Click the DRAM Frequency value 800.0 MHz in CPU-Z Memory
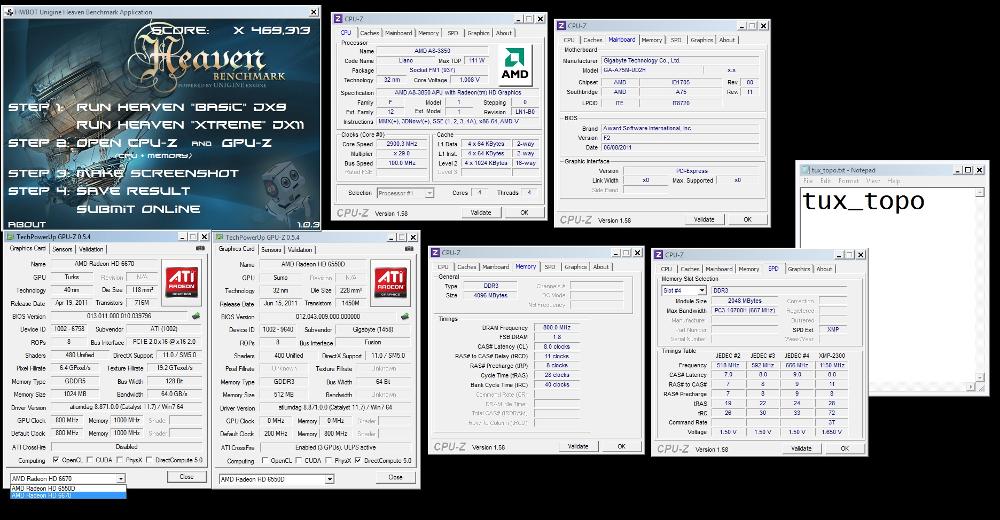The image size is (1000, 520). 556,327
